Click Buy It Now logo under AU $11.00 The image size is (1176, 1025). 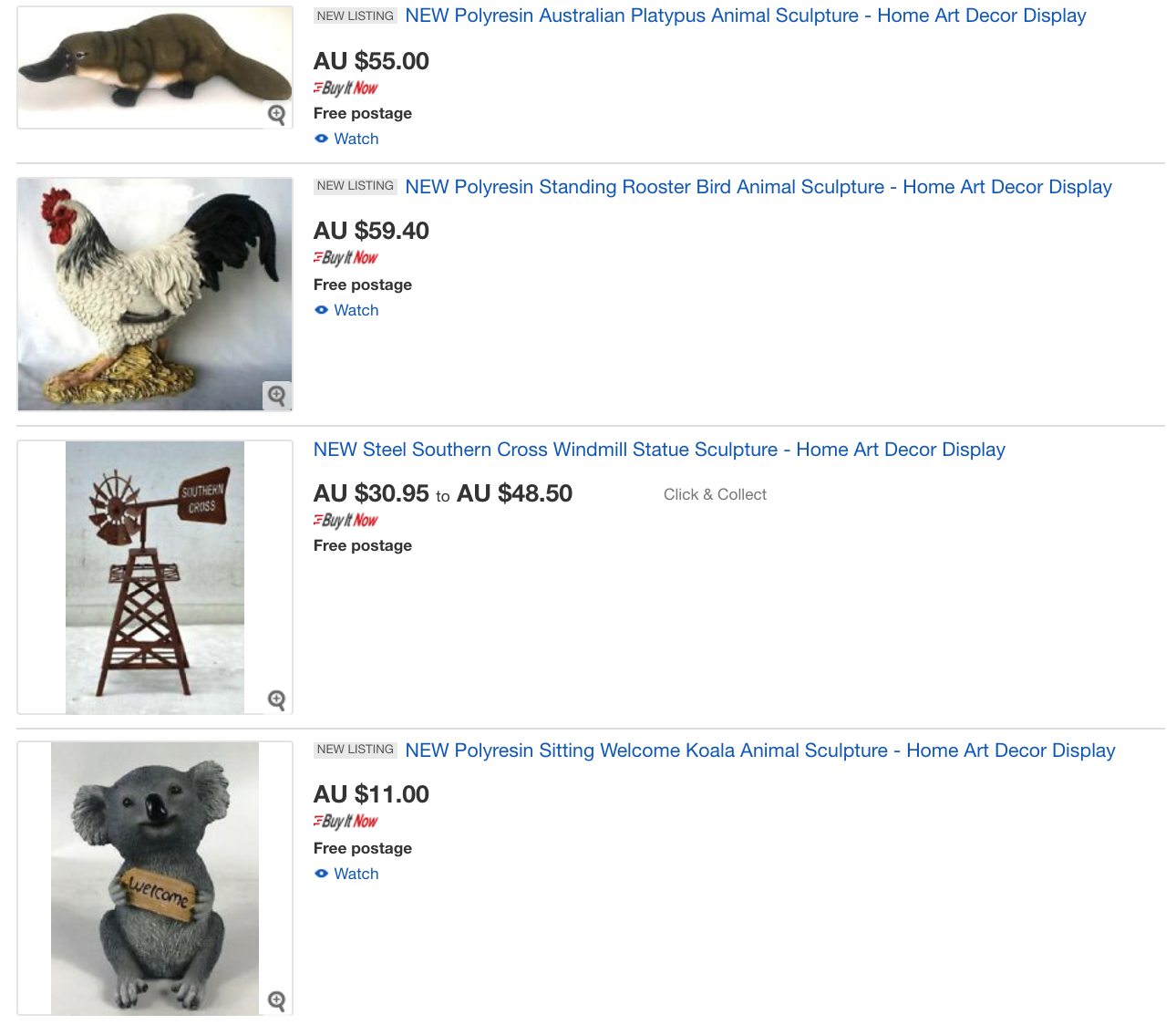tap(346, 822)
